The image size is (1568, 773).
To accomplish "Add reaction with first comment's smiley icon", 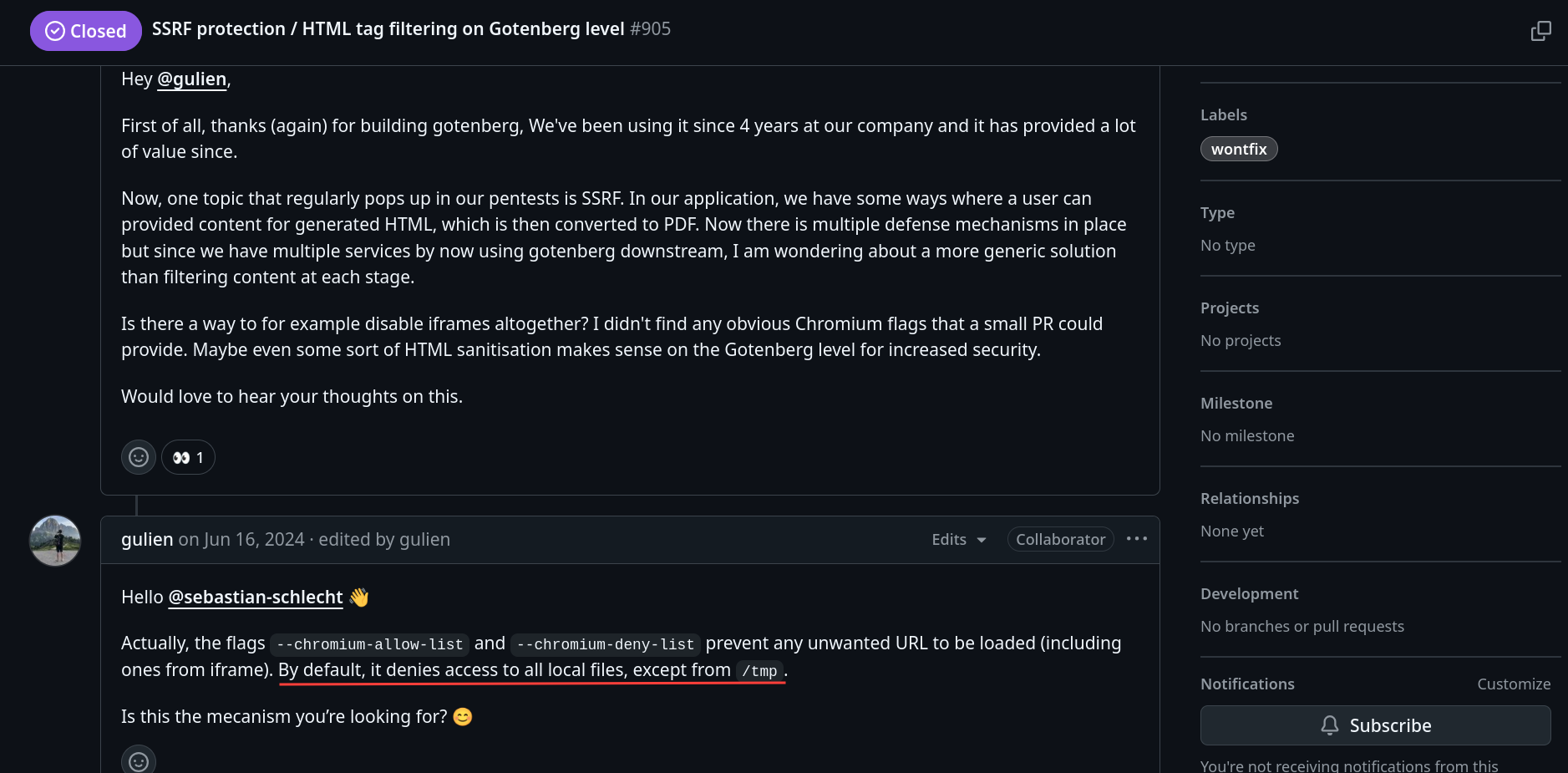I will [139, 457].
